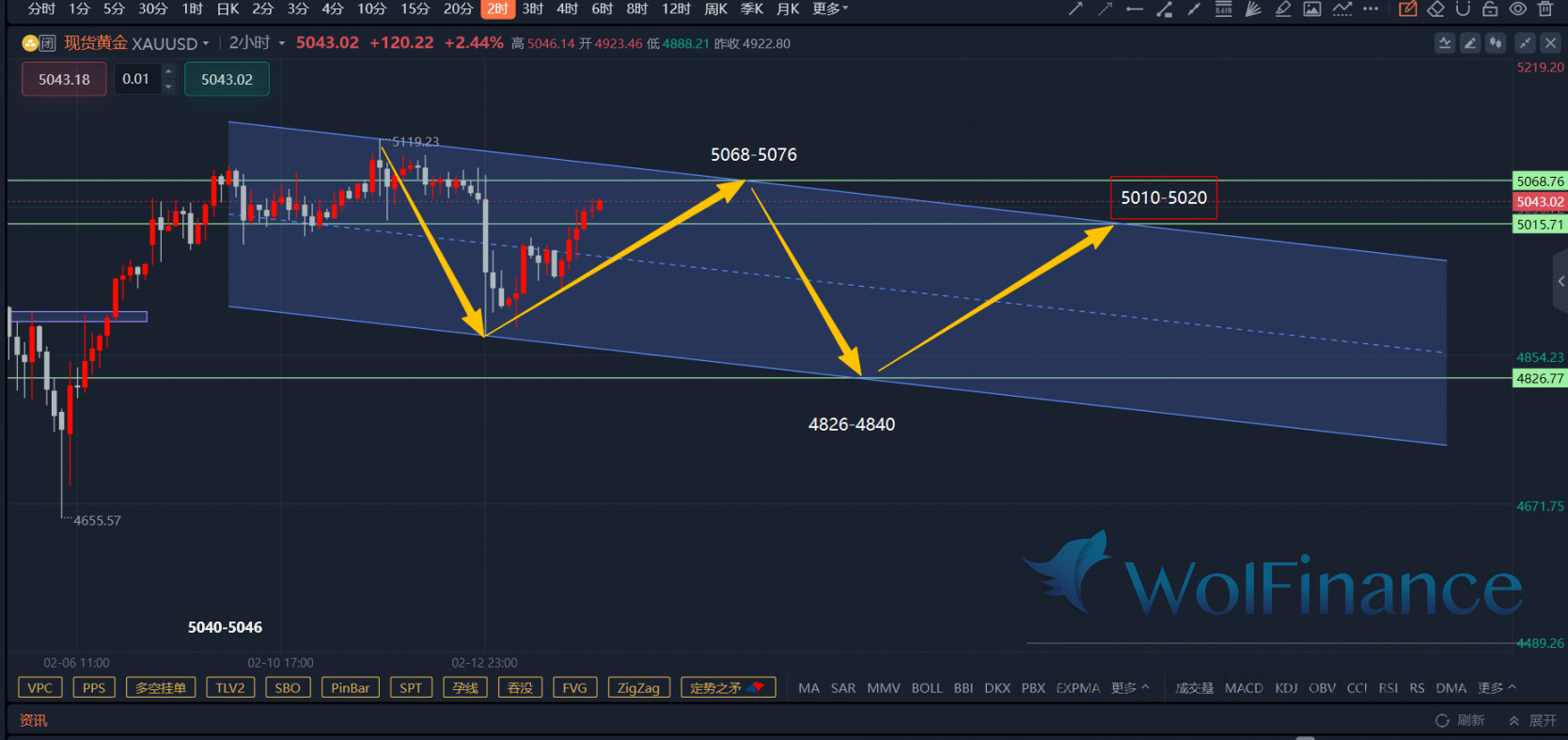Increase lot size with up stepper arrow
The height and width of the screenshot is (740, 1568).
(x=168, y=71)
